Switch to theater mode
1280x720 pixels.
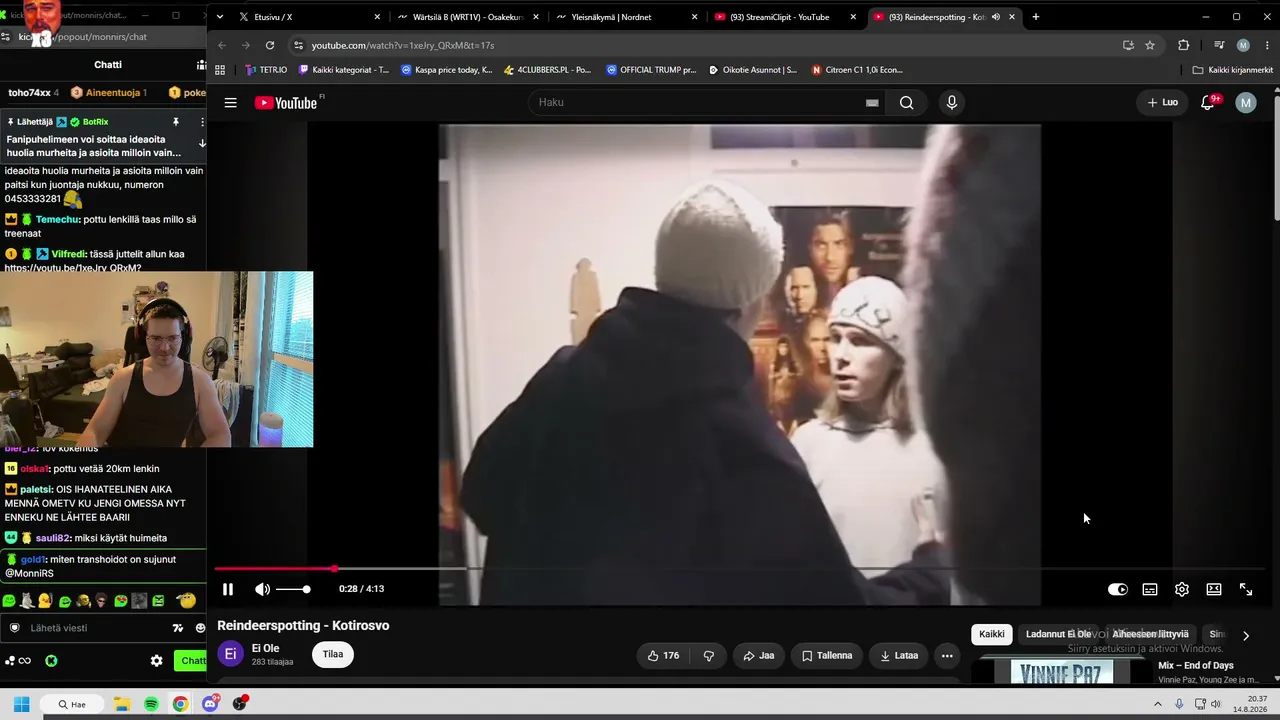pyautogui.click(x=1214, y=589)
